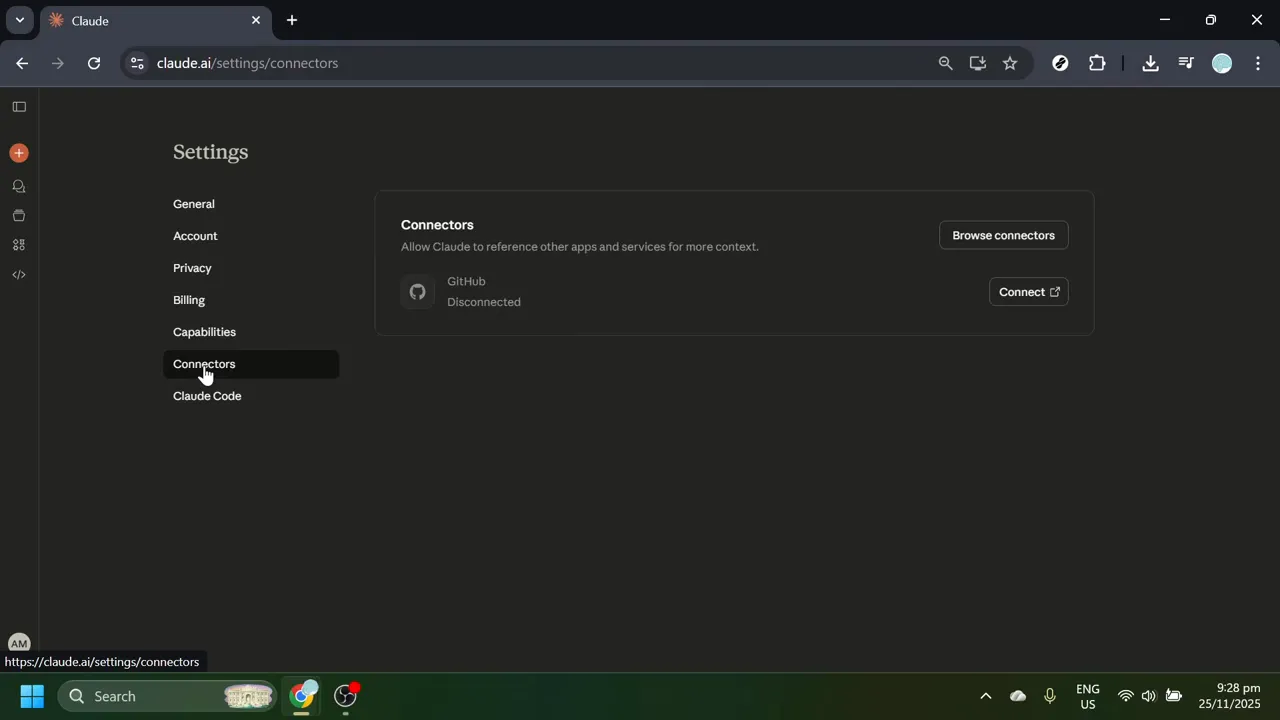The width and height of the screenshot is (1280, 720).
Task: Open the Chrome profile avatar
Action: (1222, 63)
